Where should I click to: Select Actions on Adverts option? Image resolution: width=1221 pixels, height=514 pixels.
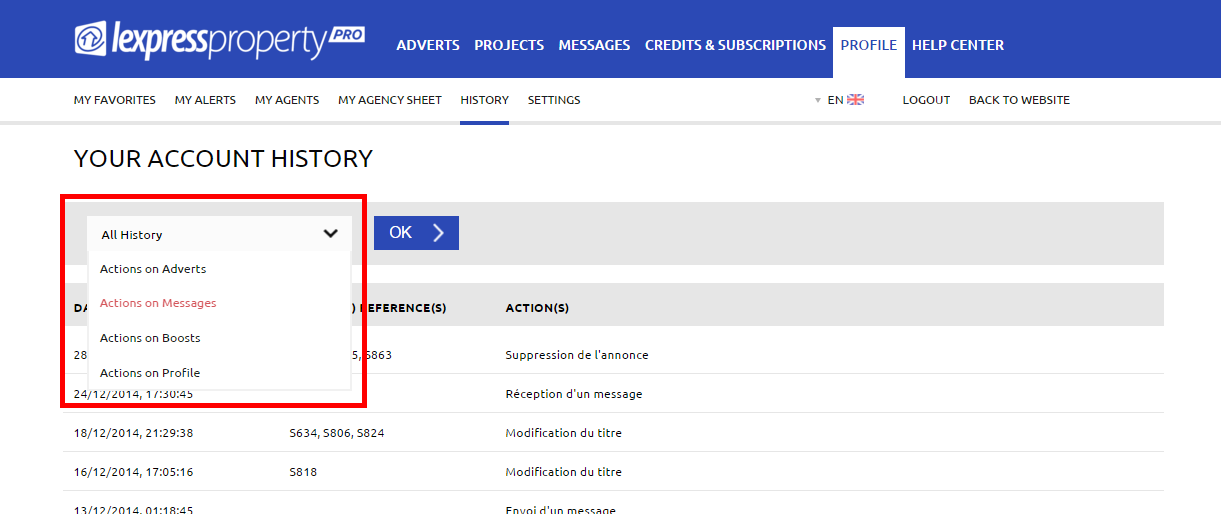click(153, 269)
